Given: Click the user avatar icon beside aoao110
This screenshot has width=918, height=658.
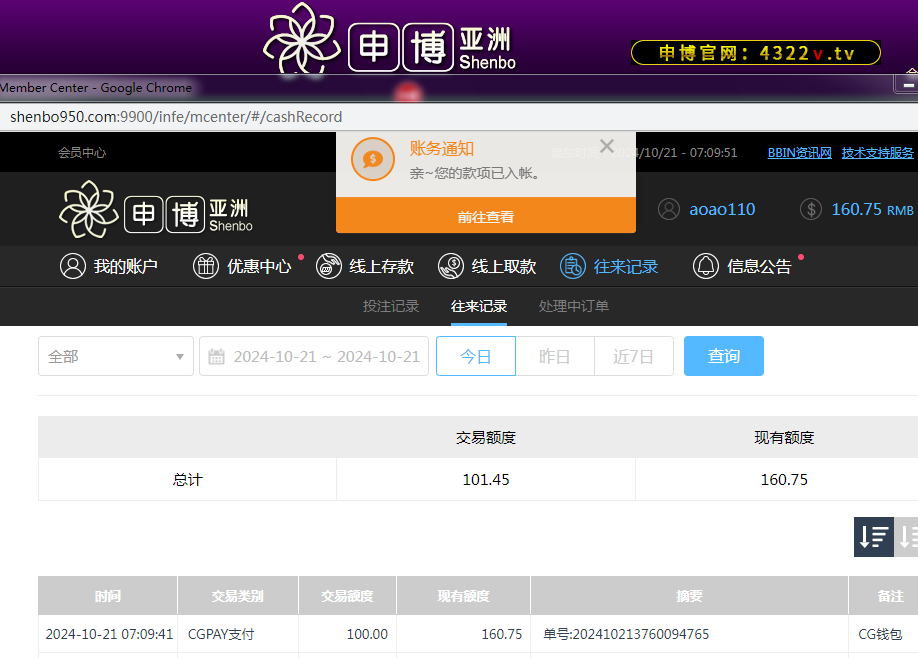Looking at the screenshot, I should (669, 209).
